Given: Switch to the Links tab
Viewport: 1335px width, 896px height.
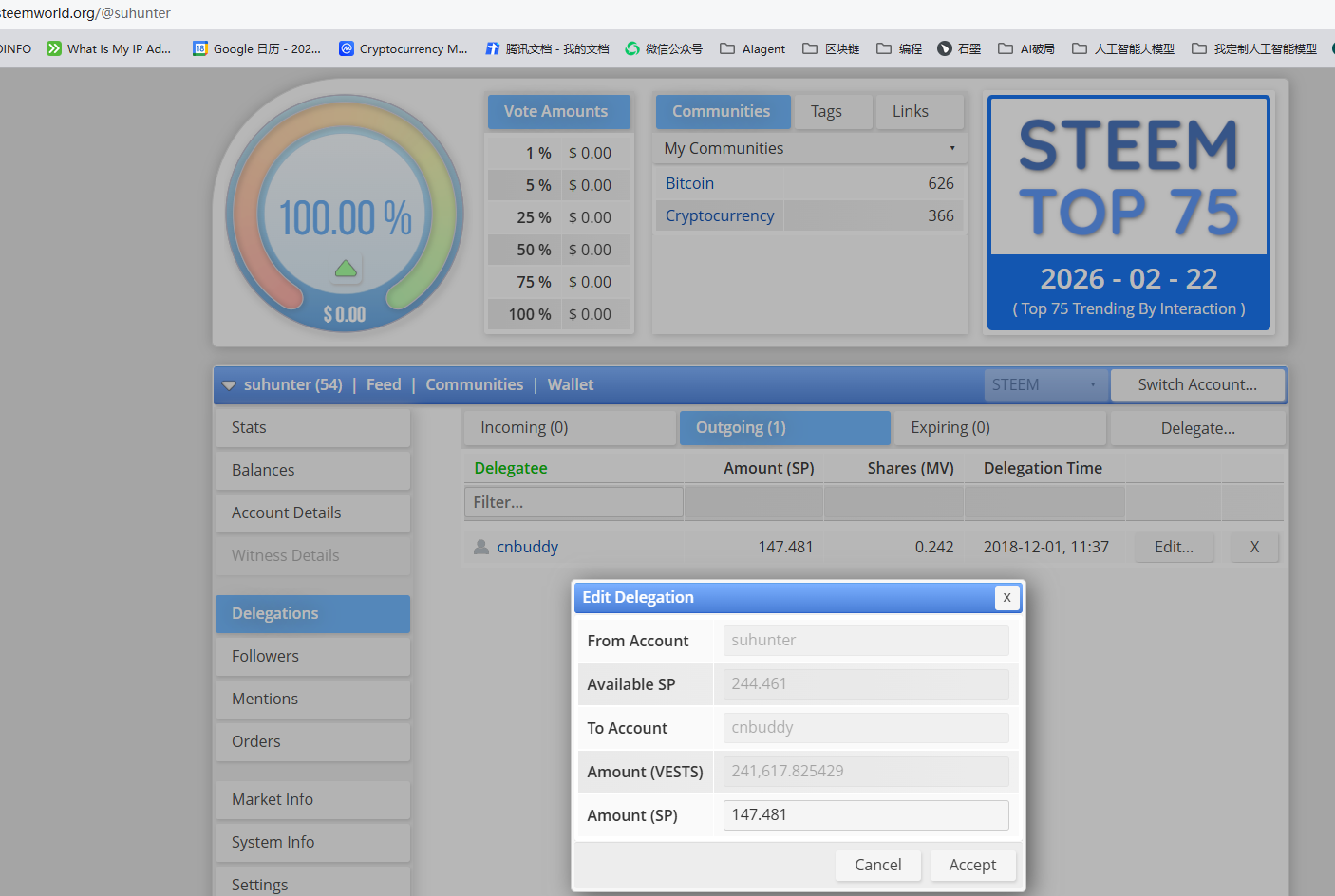Looking at the screenshot, I should click(x=919, y=111).
